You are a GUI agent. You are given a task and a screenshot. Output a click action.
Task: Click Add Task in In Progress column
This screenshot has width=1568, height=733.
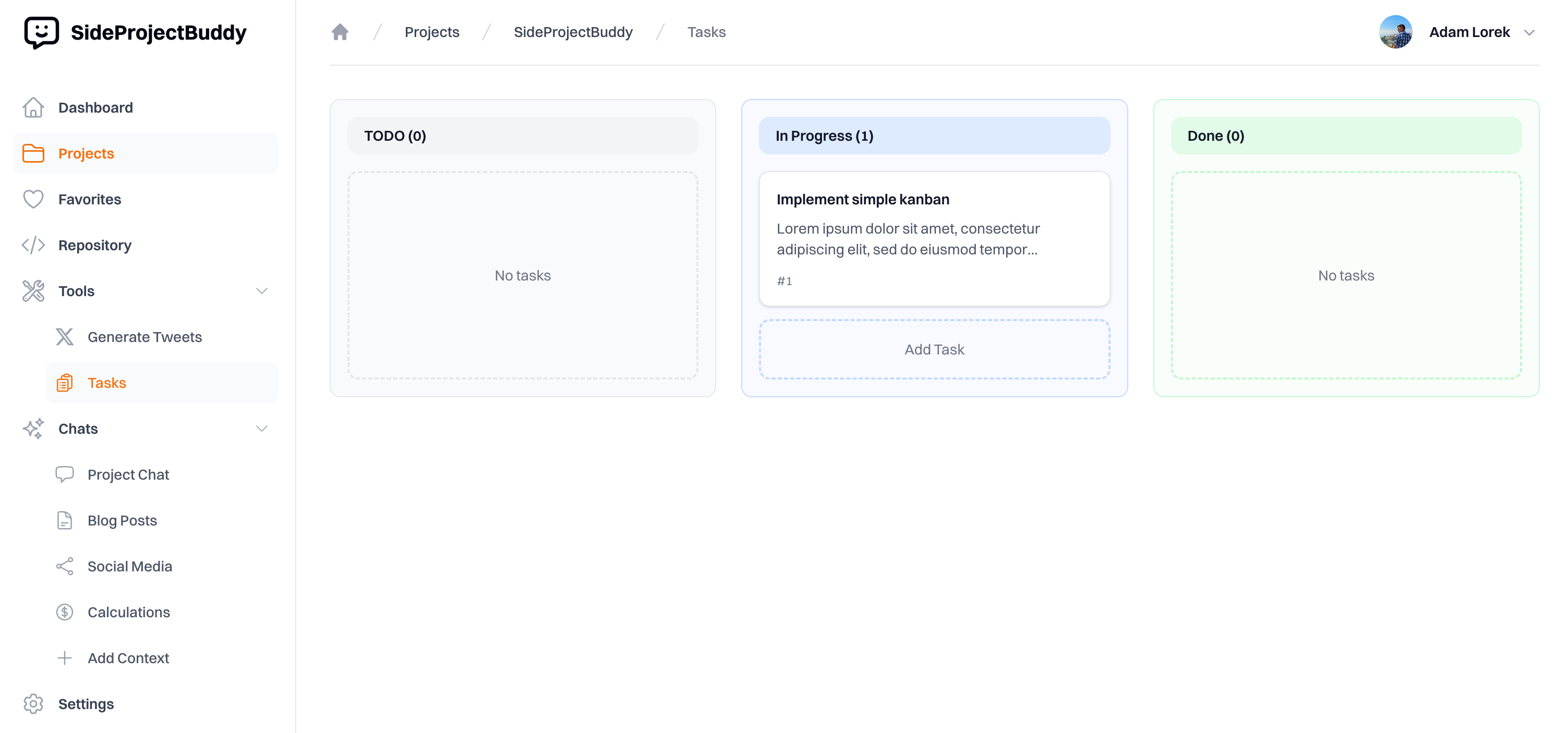934,349
